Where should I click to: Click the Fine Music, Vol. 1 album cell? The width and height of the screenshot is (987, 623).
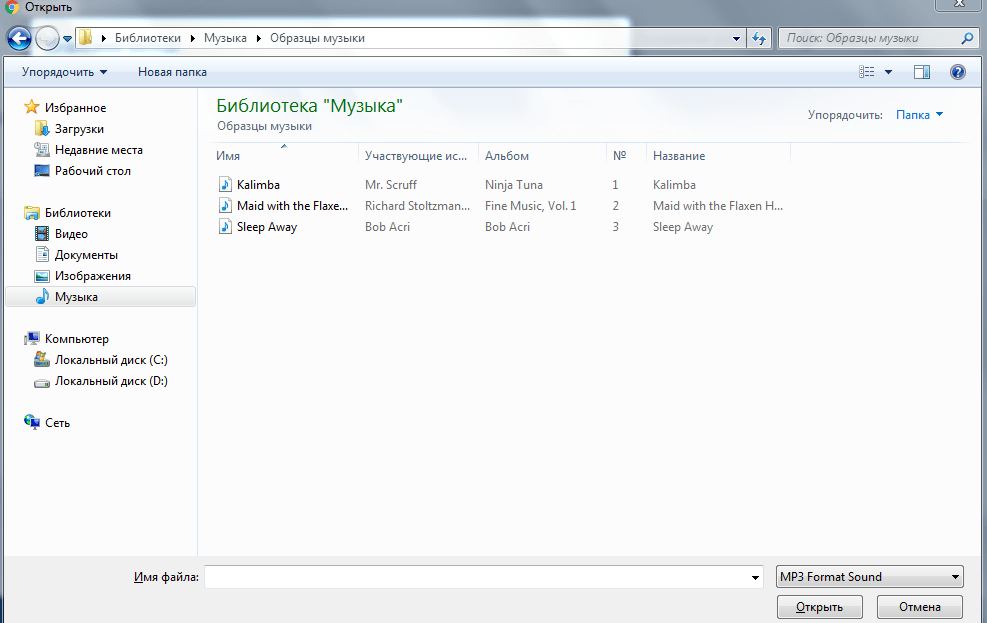coord(531,206)
